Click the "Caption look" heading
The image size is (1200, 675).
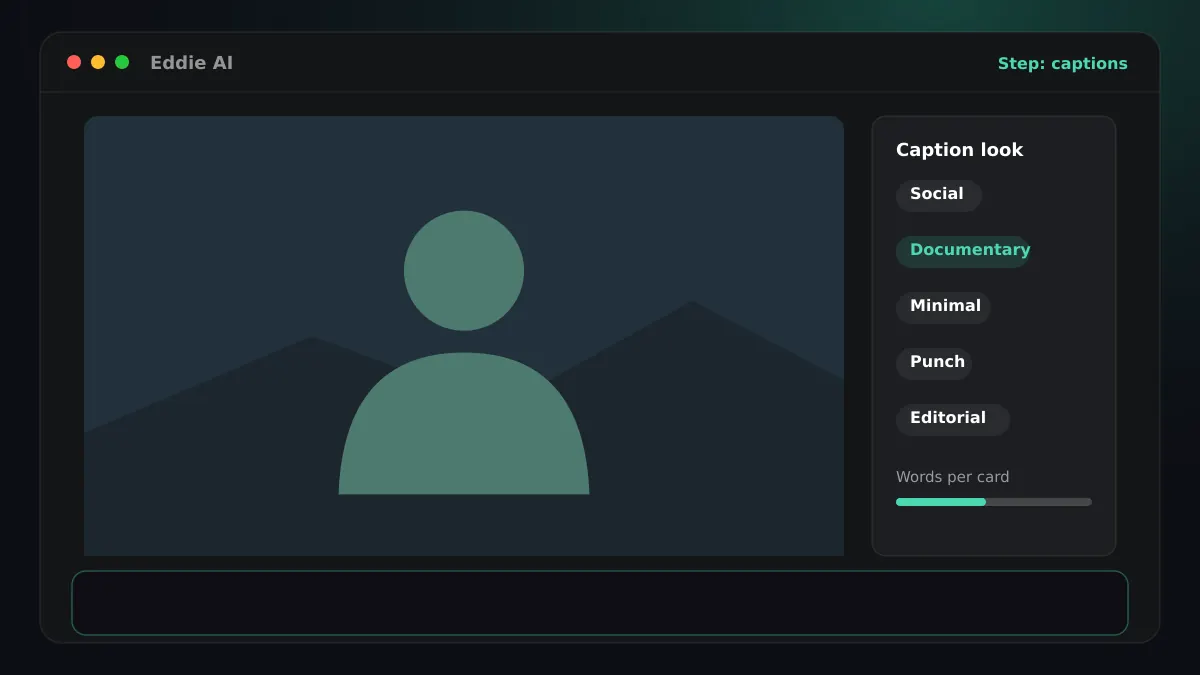click(x=959, y=150)
